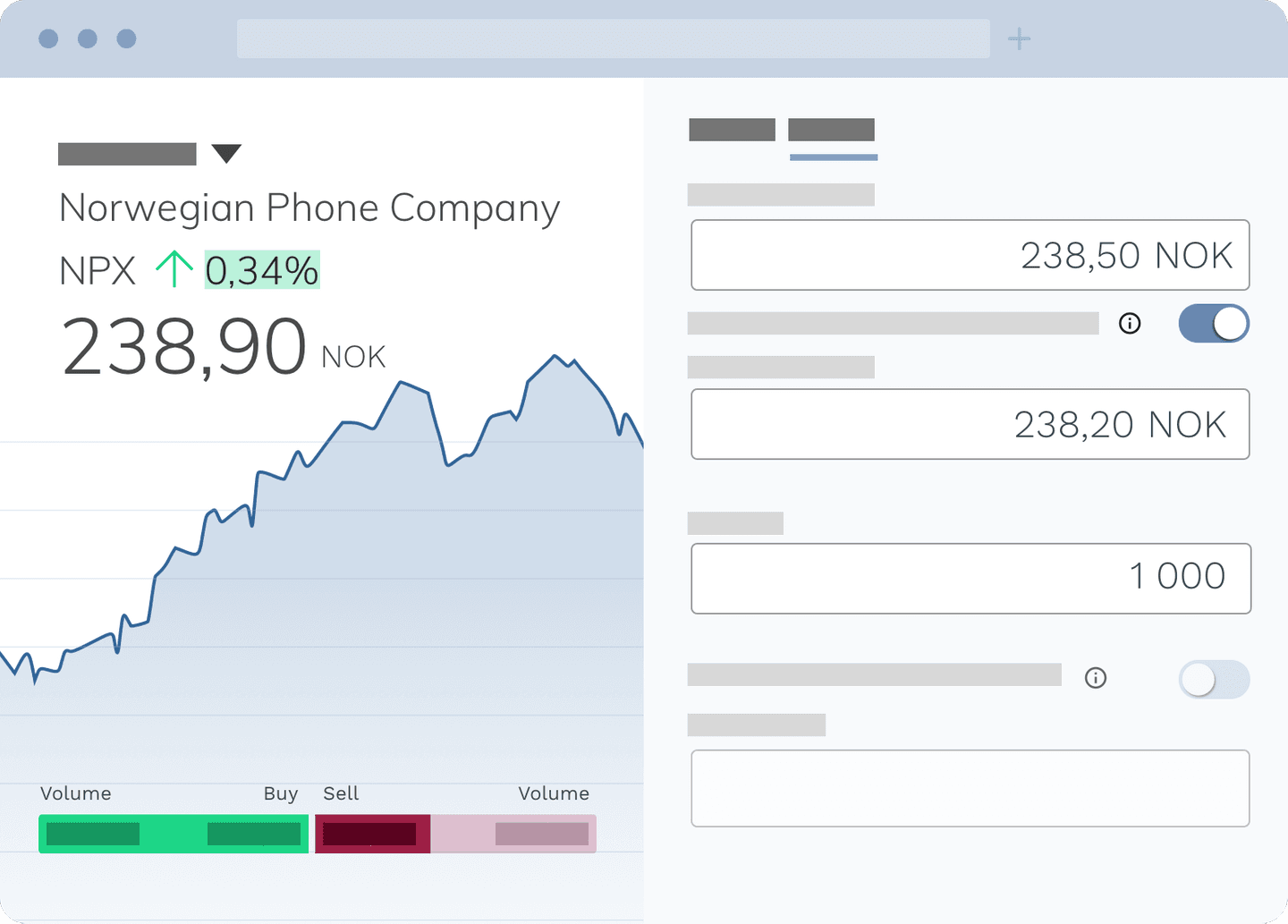Switch to the first order panel tab
This screenshot has width=1288, height=924.
732,130
